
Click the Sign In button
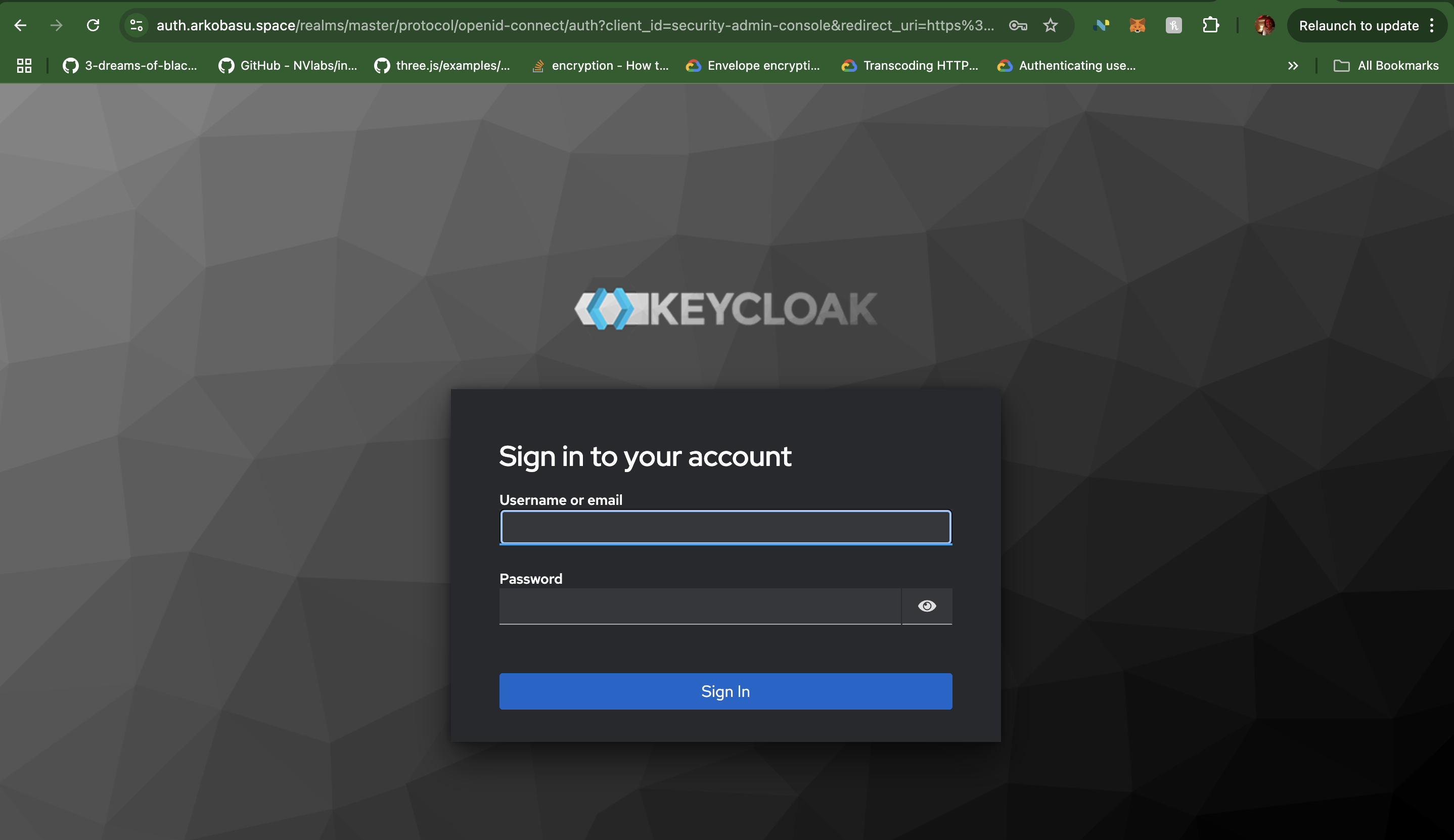(725, 690)
